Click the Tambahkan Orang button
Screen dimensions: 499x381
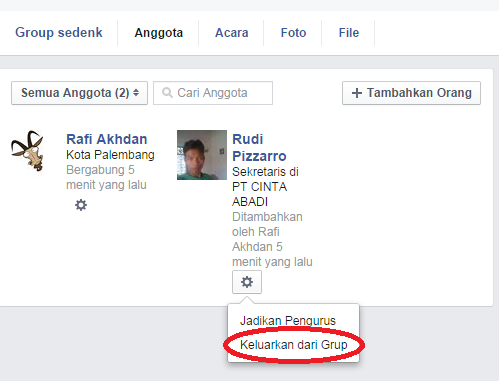click(x=411, y=93)
